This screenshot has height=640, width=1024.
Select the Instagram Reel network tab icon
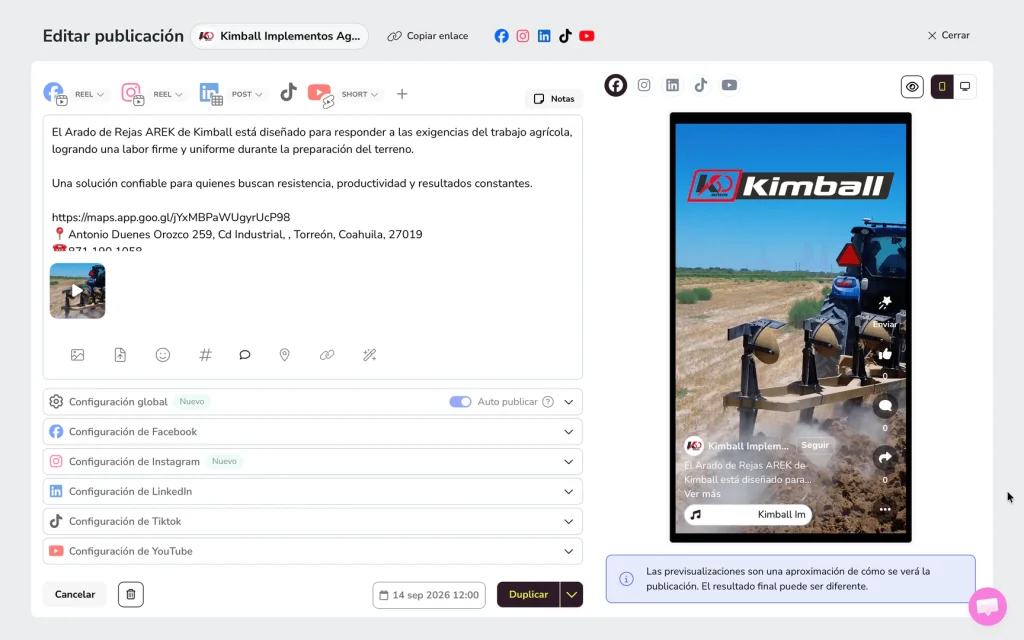coord(133,93)
